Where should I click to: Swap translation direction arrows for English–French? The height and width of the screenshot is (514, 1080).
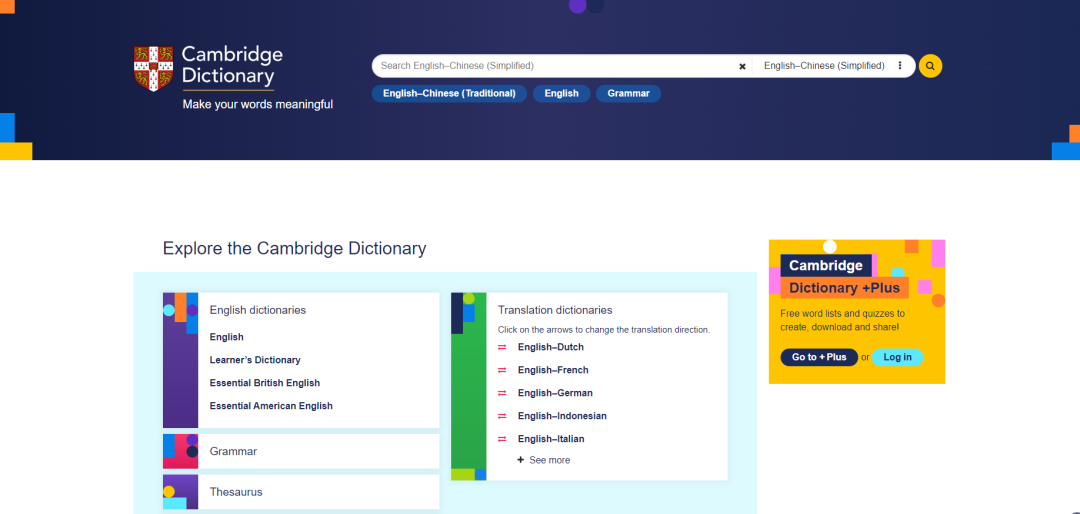click(502, 370)
